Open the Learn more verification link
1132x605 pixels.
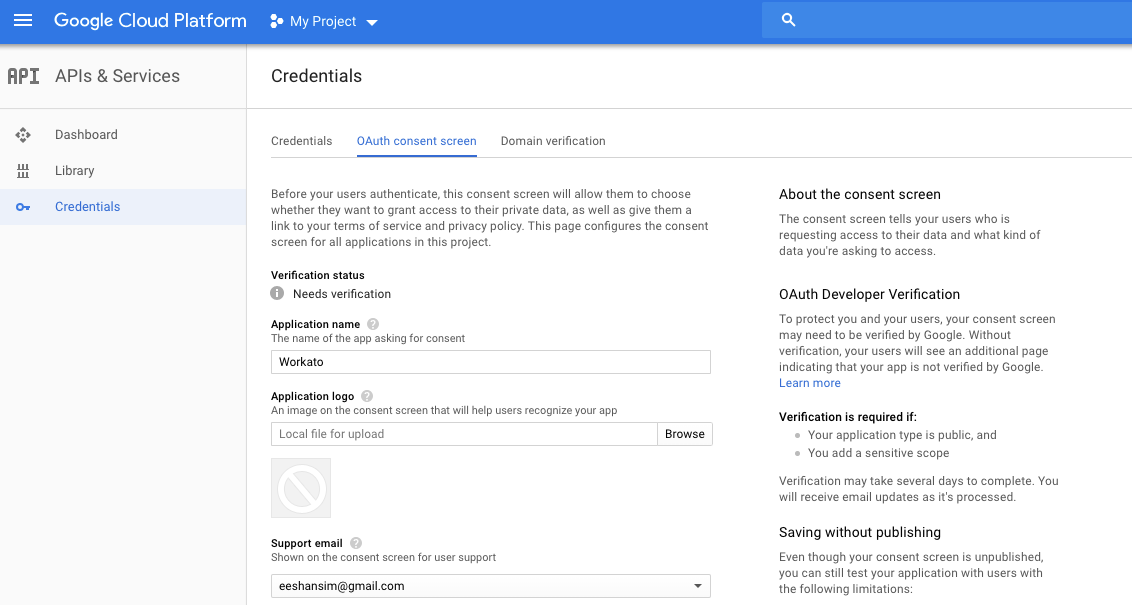809,382
